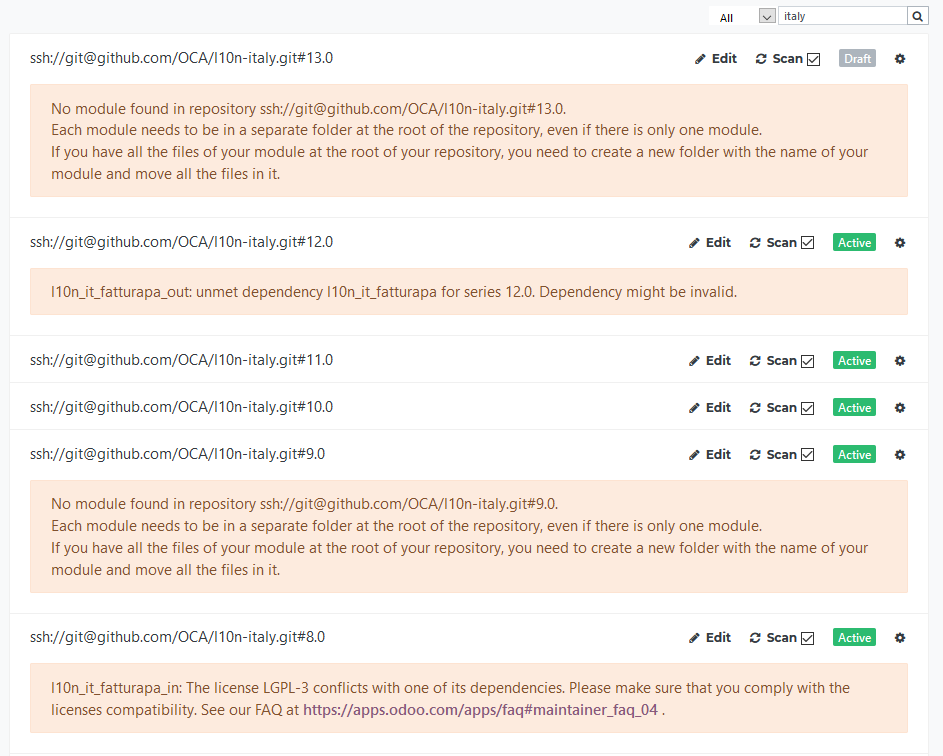Scan the l10n-italy 8.0 repository
Screen dimensions: 943x756
pyautogui.click(x=774, y=638)
